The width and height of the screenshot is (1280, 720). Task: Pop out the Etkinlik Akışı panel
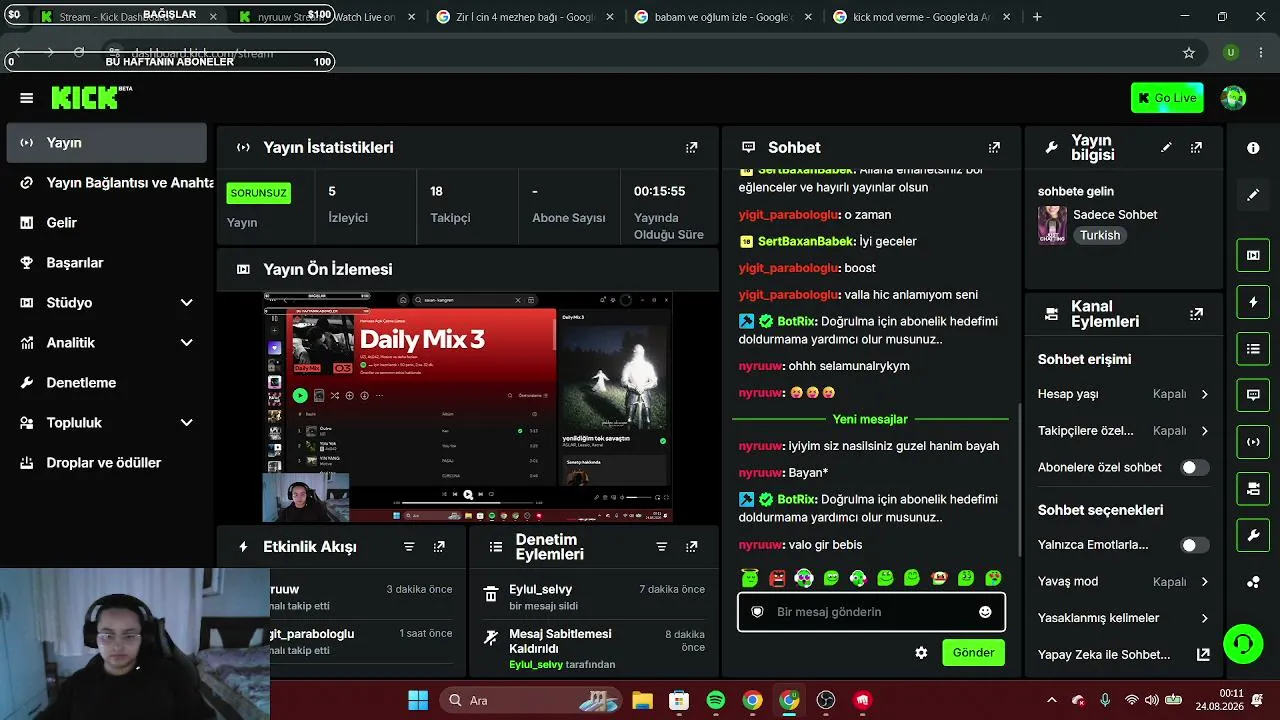439,547
